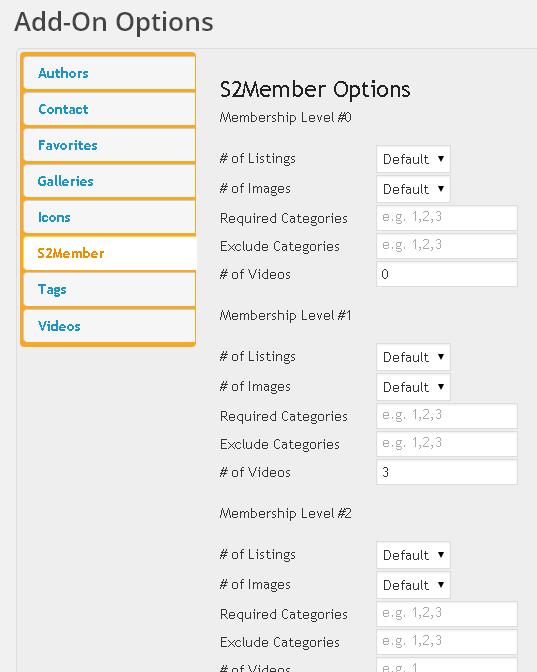This screenshot has height=672, width=537.
Task: Focus Level #1 # of Videos field
Action: tap(447, 472)
